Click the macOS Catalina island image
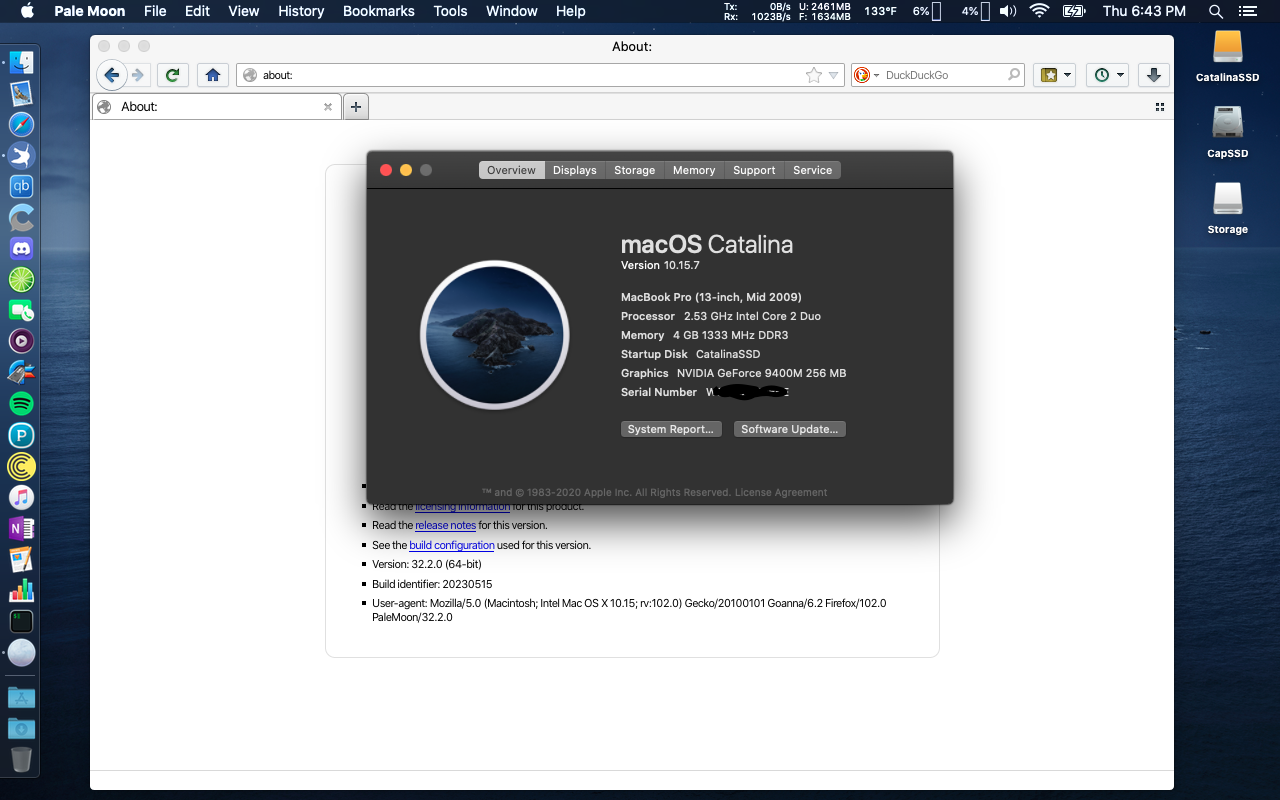This screenshot has height=800, width=1280. tap(495, 335)
